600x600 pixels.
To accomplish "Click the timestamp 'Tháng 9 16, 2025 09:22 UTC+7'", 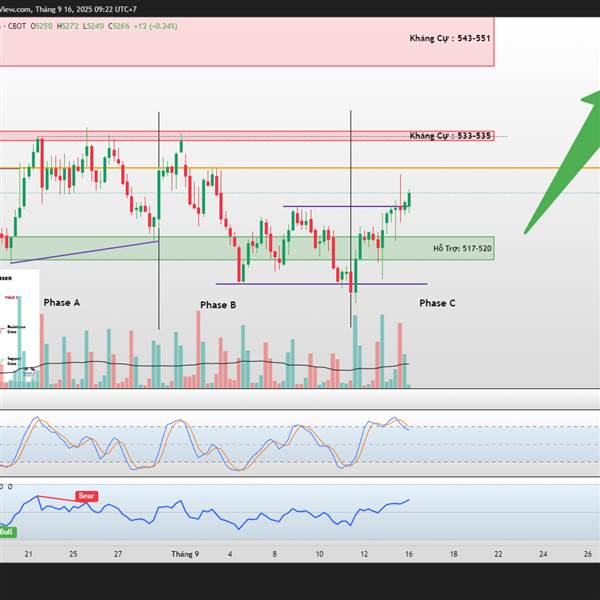I will [86, 9].
